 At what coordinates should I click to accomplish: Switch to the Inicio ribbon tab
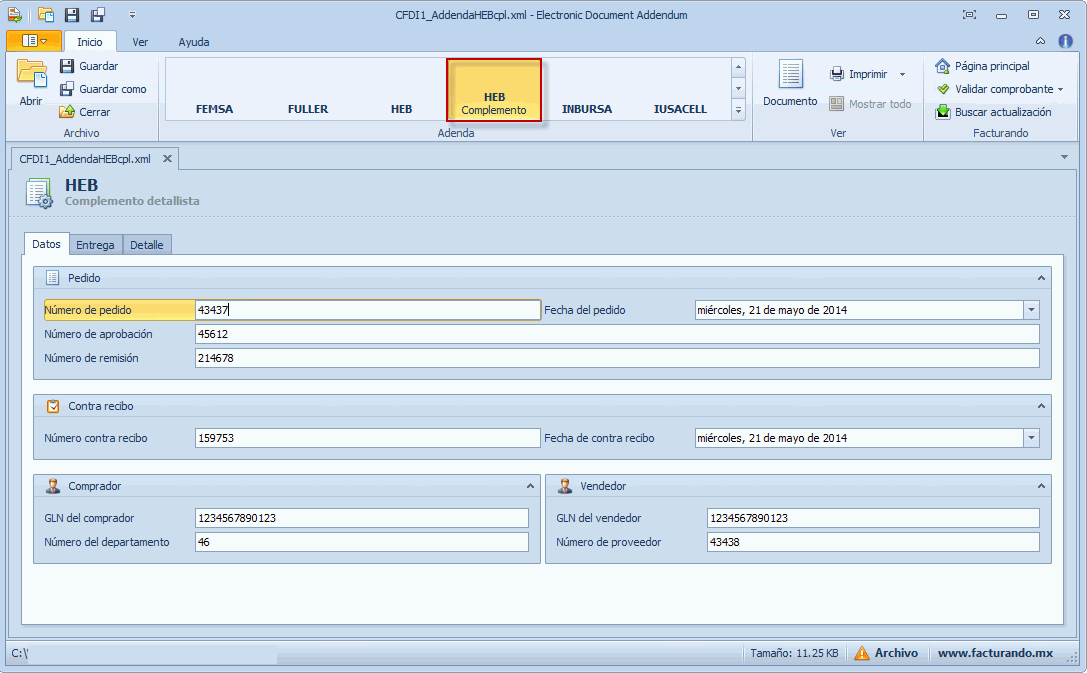[89, 42]
